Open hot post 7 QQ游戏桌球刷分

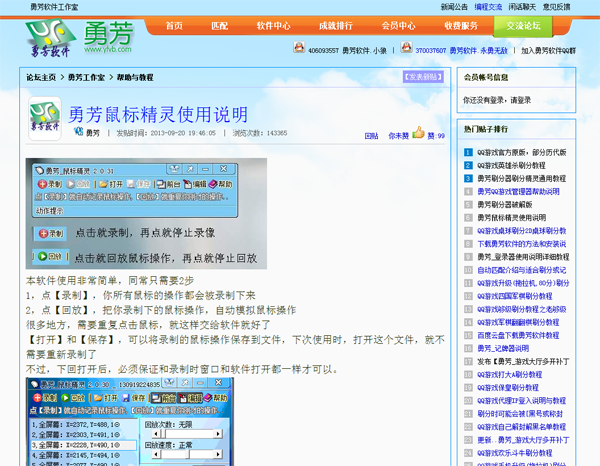pyautogui.click(x=522, y=231)
